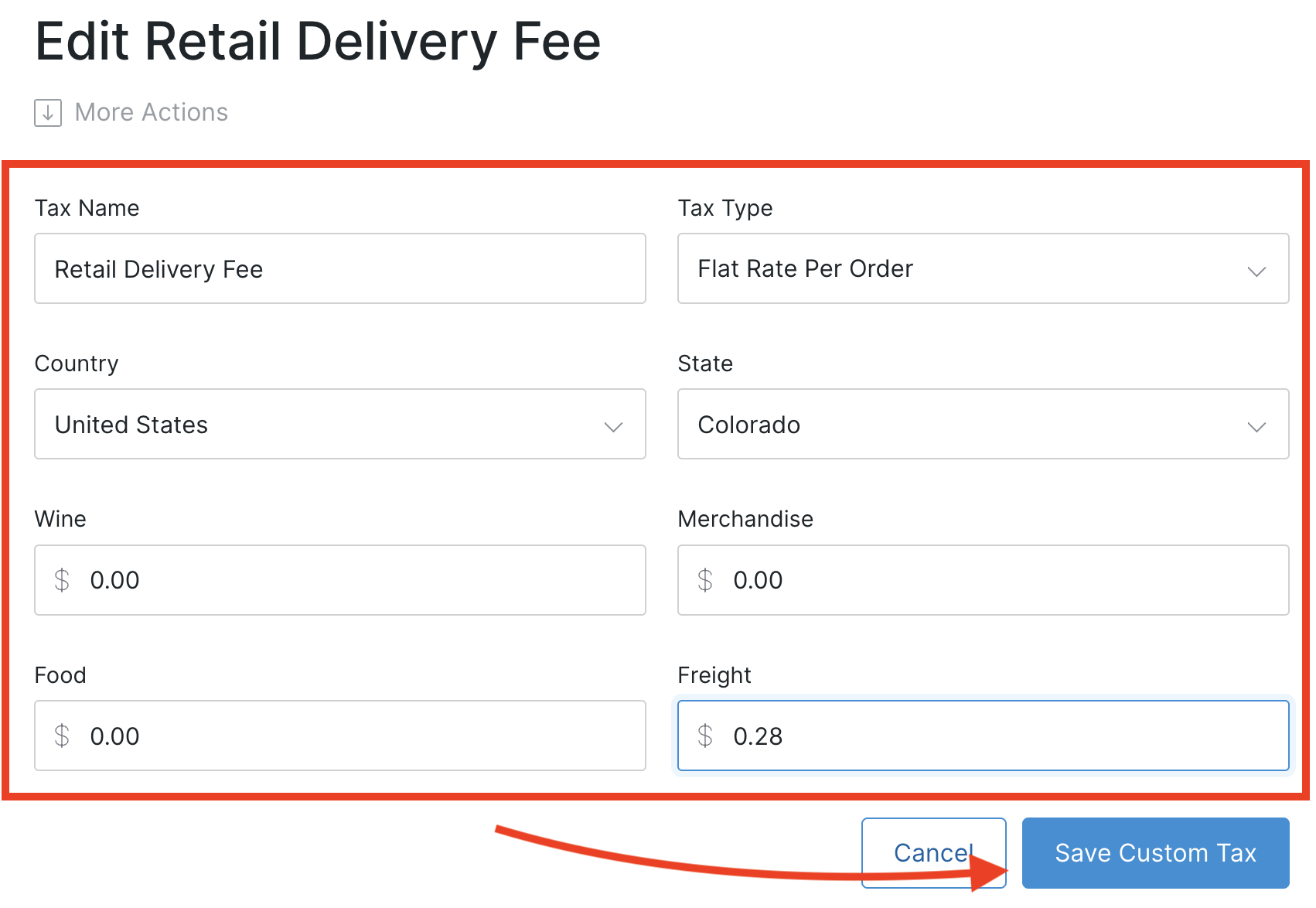Click the dollar sign in Merchandise field

(x=705, y=581)
